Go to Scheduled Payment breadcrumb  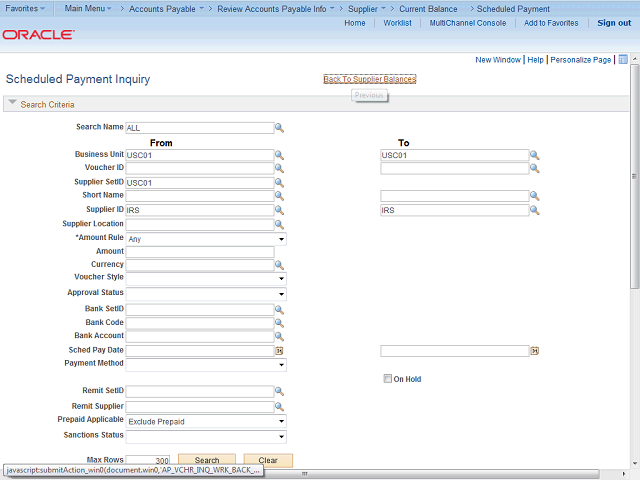(x=513, y=9)
